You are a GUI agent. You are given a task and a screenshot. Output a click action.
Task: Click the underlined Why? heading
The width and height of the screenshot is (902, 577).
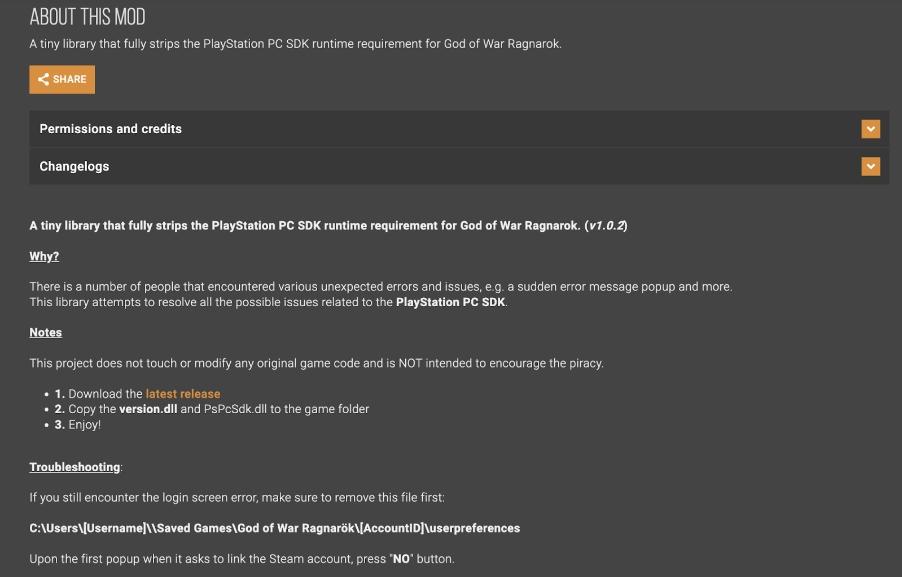tap(44, 257)
